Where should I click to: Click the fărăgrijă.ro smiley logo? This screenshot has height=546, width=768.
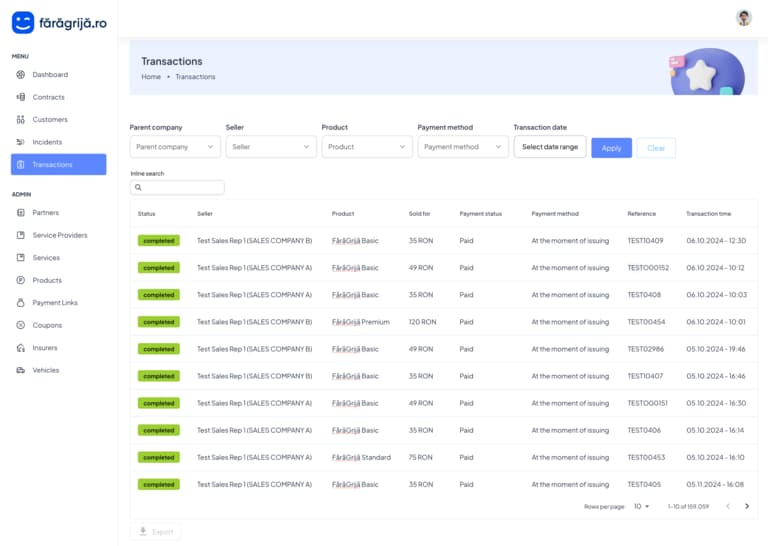point(23,23)
